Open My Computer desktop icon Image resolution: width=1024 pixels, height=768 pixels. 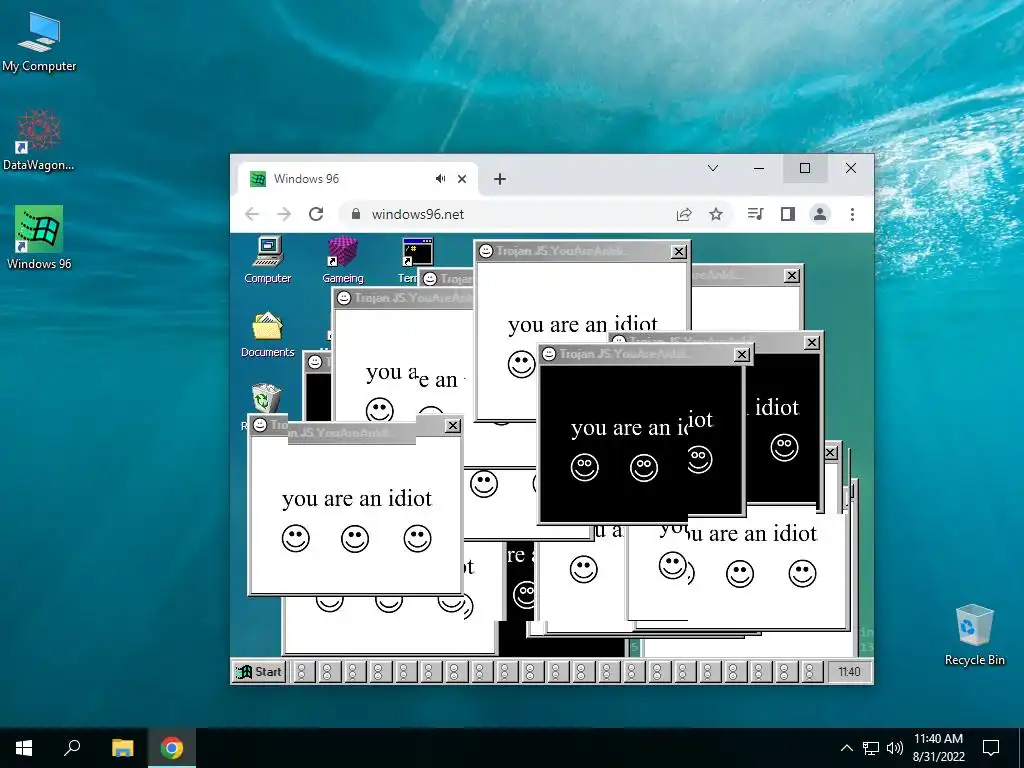[x=39, y=42]
